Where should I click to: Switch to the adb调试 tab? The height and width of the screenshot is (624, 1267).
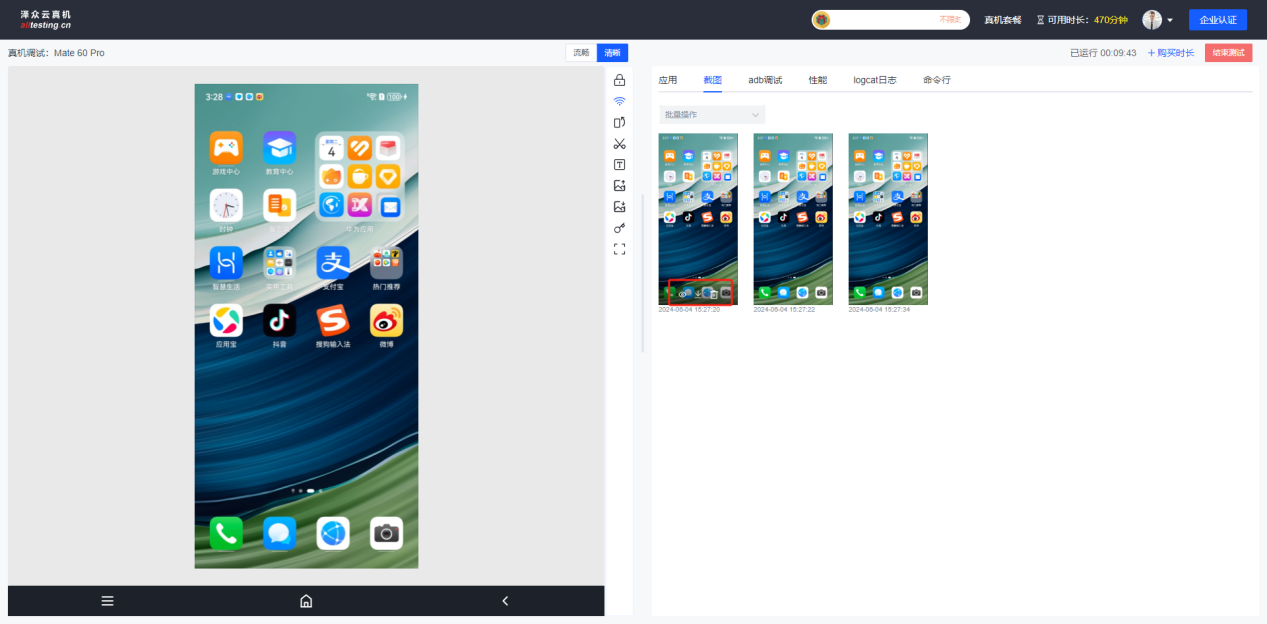(765, 80)
